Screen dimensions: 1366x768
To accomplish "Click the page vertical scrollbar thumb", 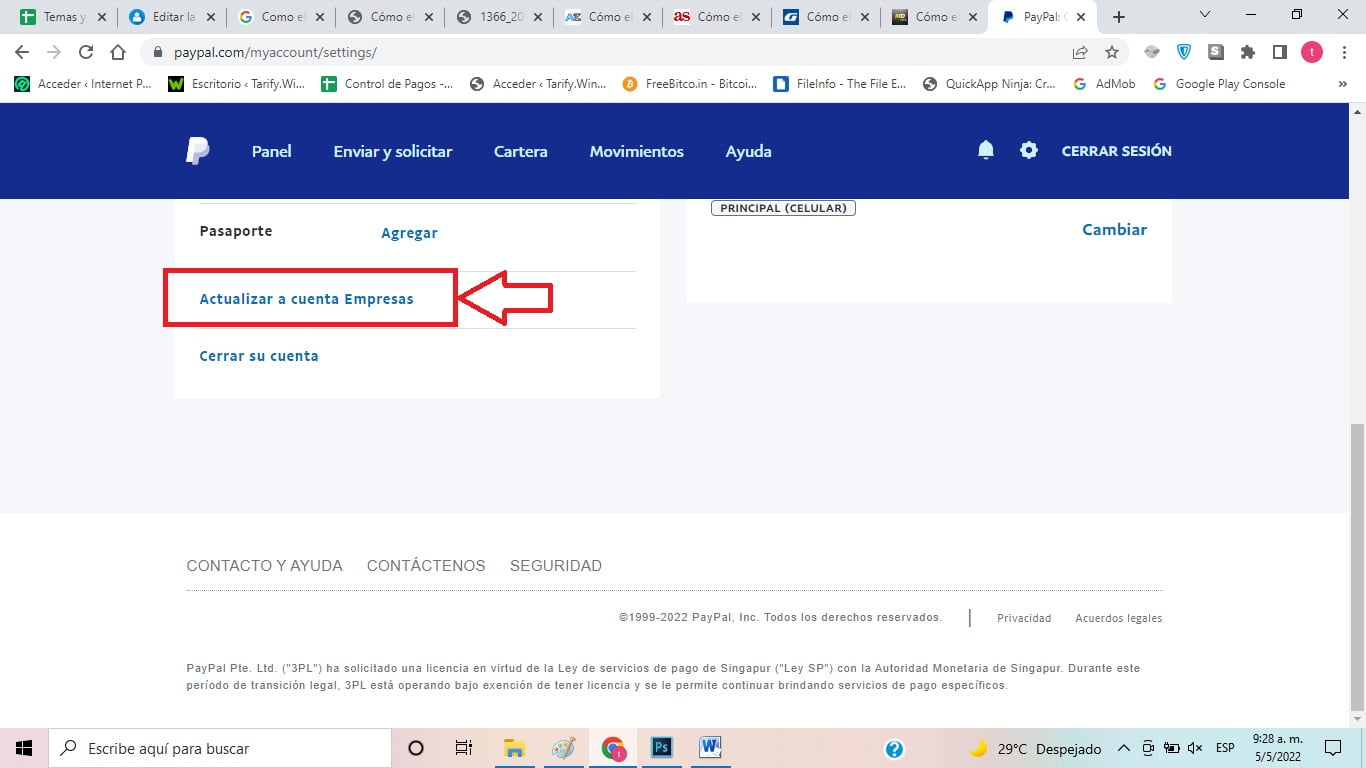I will pos(1357,567).
